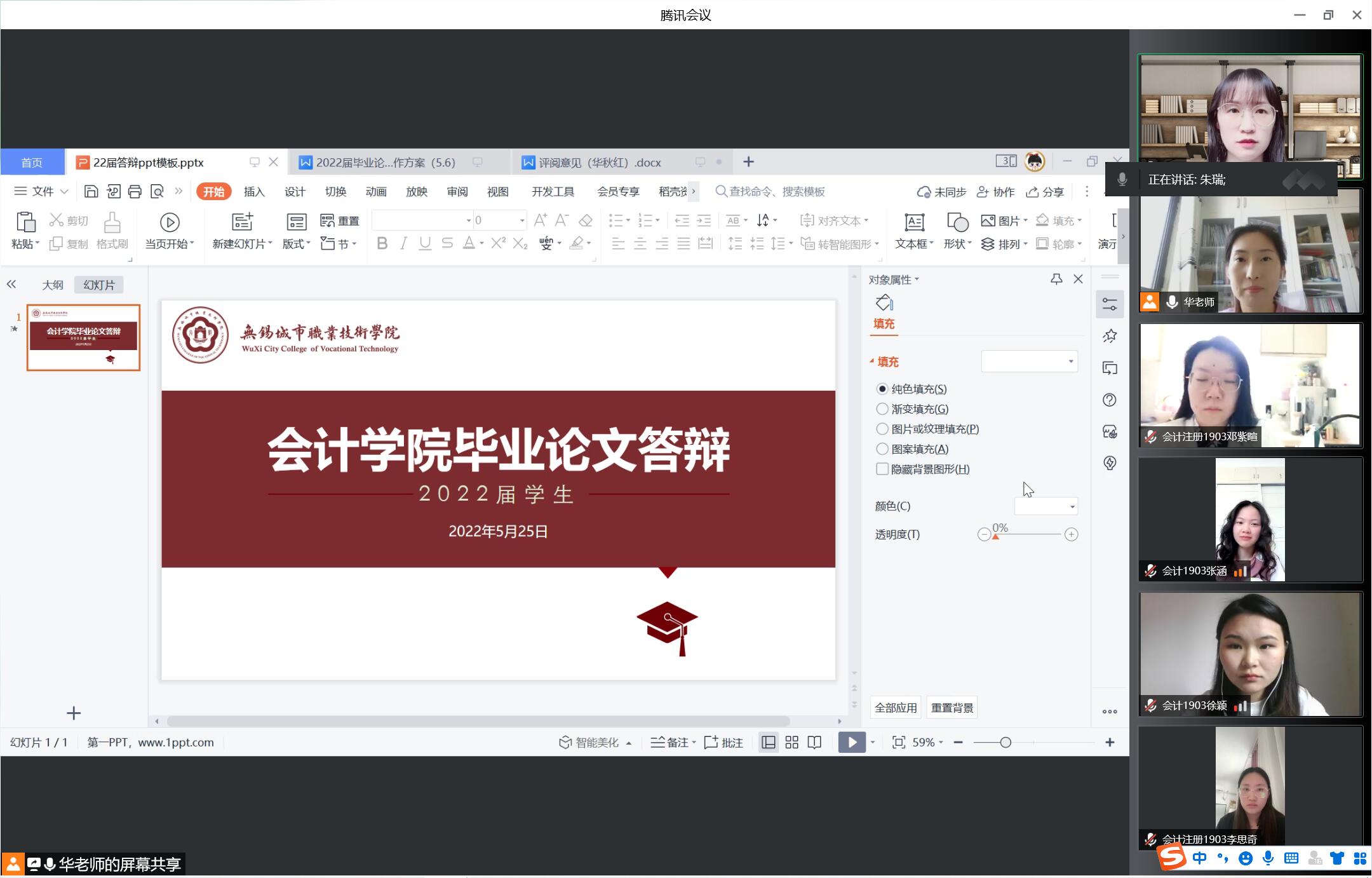Pin the Object Properties (对象属性) panel
Viewport: 1372px width, 878px height.
coord(1056,279)
